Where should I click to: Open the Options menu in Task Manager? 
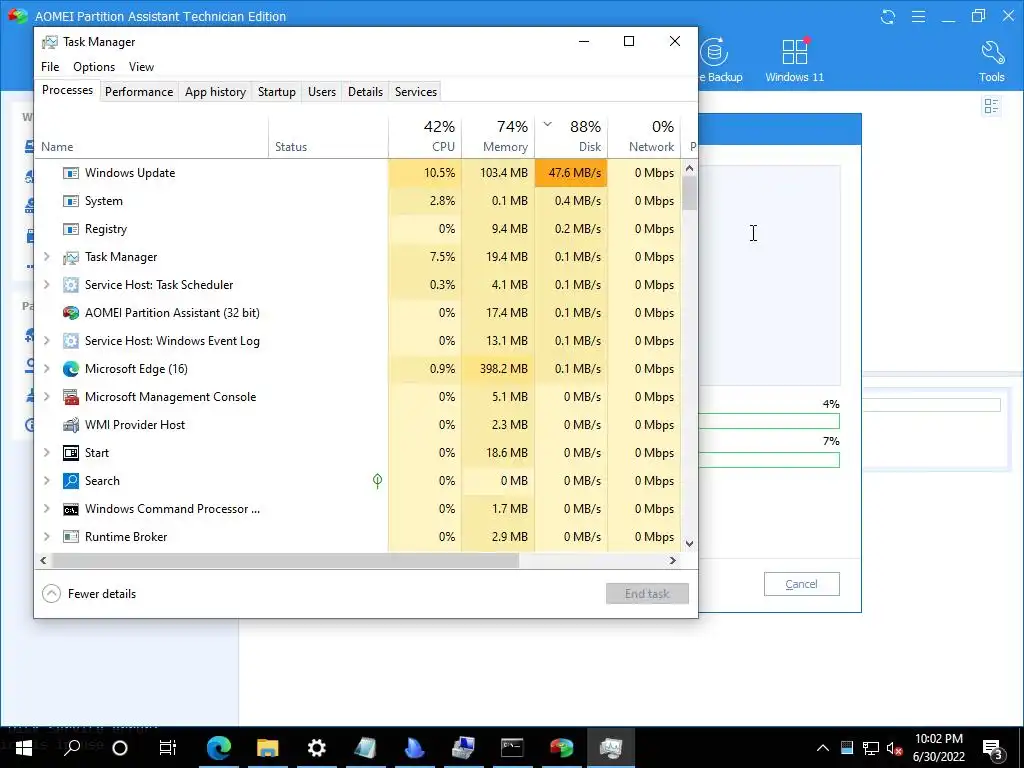(x=94, y=67)
